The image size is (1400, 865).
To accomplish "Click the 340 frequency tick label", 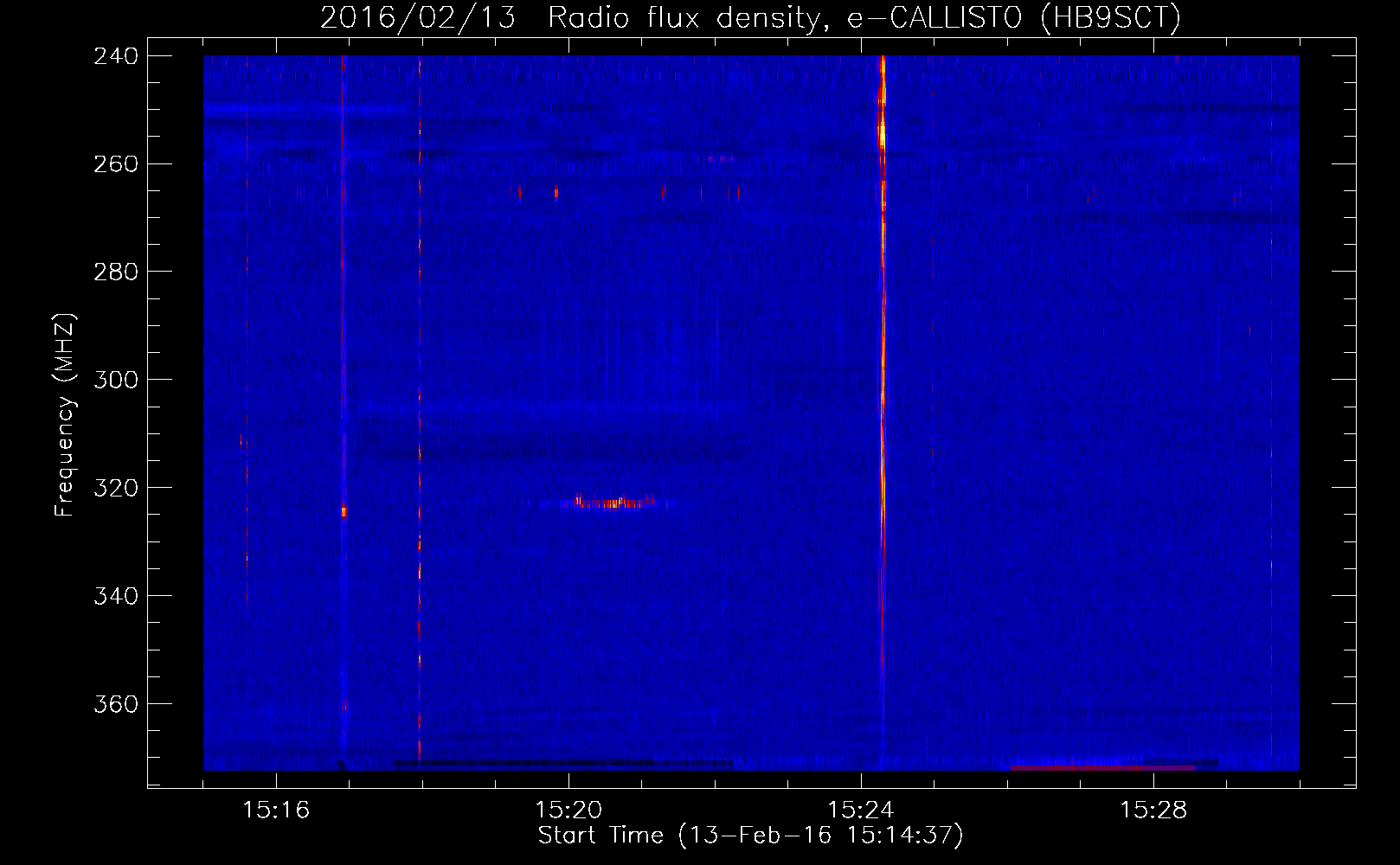I will (116, 596).
